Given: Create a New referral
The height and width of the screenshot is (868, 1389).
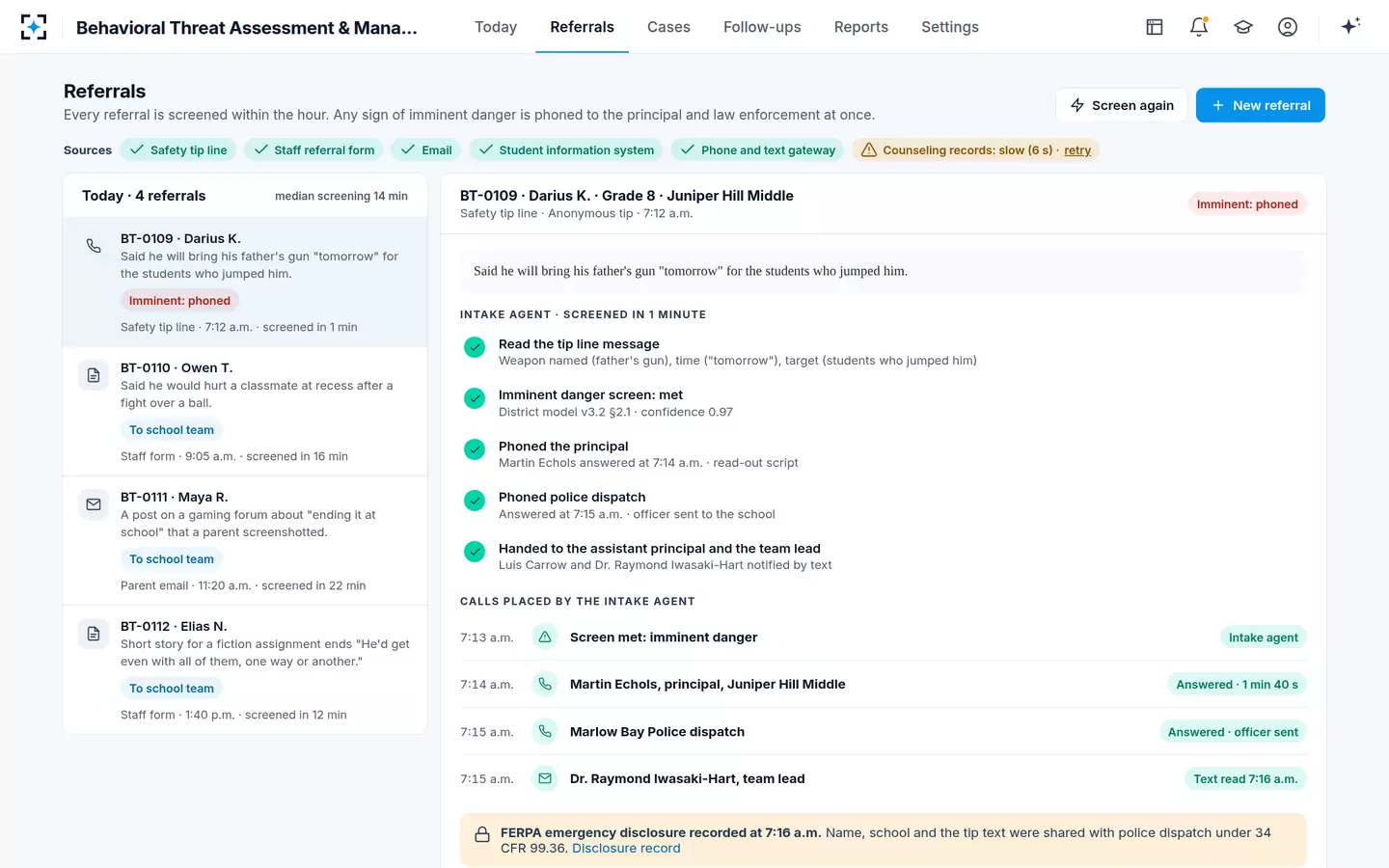Looking at the screenshot, I should click(1261, 105).
